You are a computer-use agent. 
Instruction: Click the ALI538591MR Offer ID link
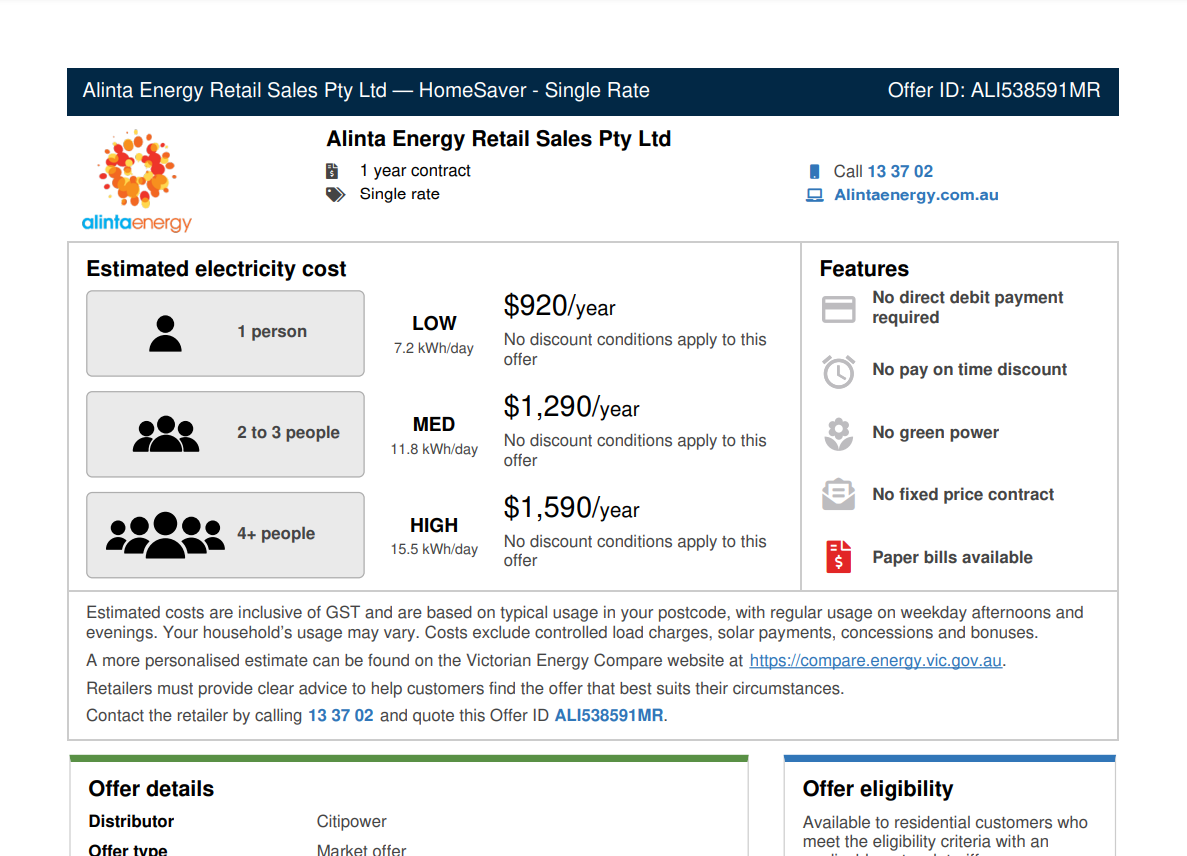pyautogui.click(x=609, y=716)
